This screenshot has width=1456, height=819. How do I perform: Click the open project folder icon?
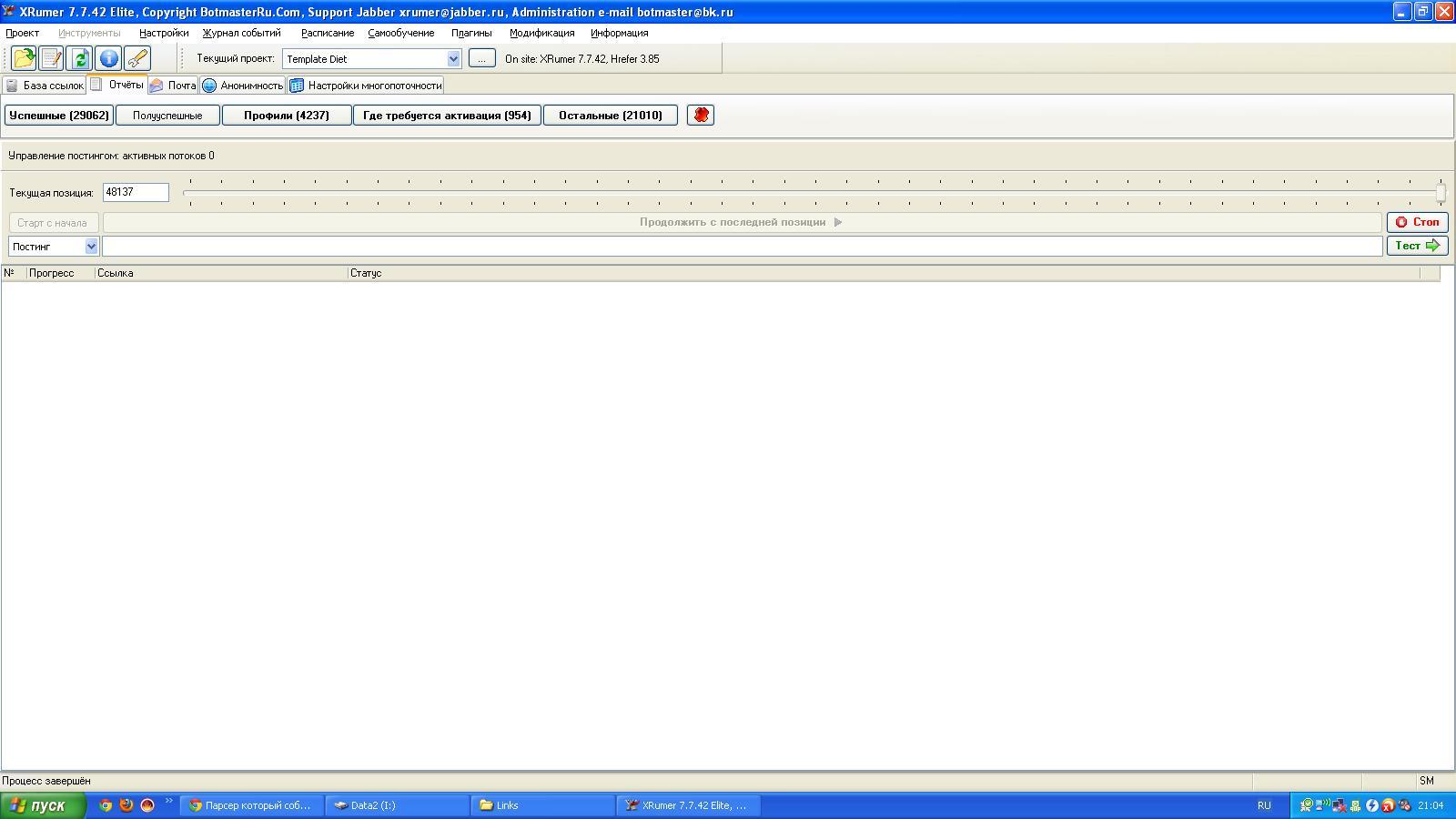point(24,58)
